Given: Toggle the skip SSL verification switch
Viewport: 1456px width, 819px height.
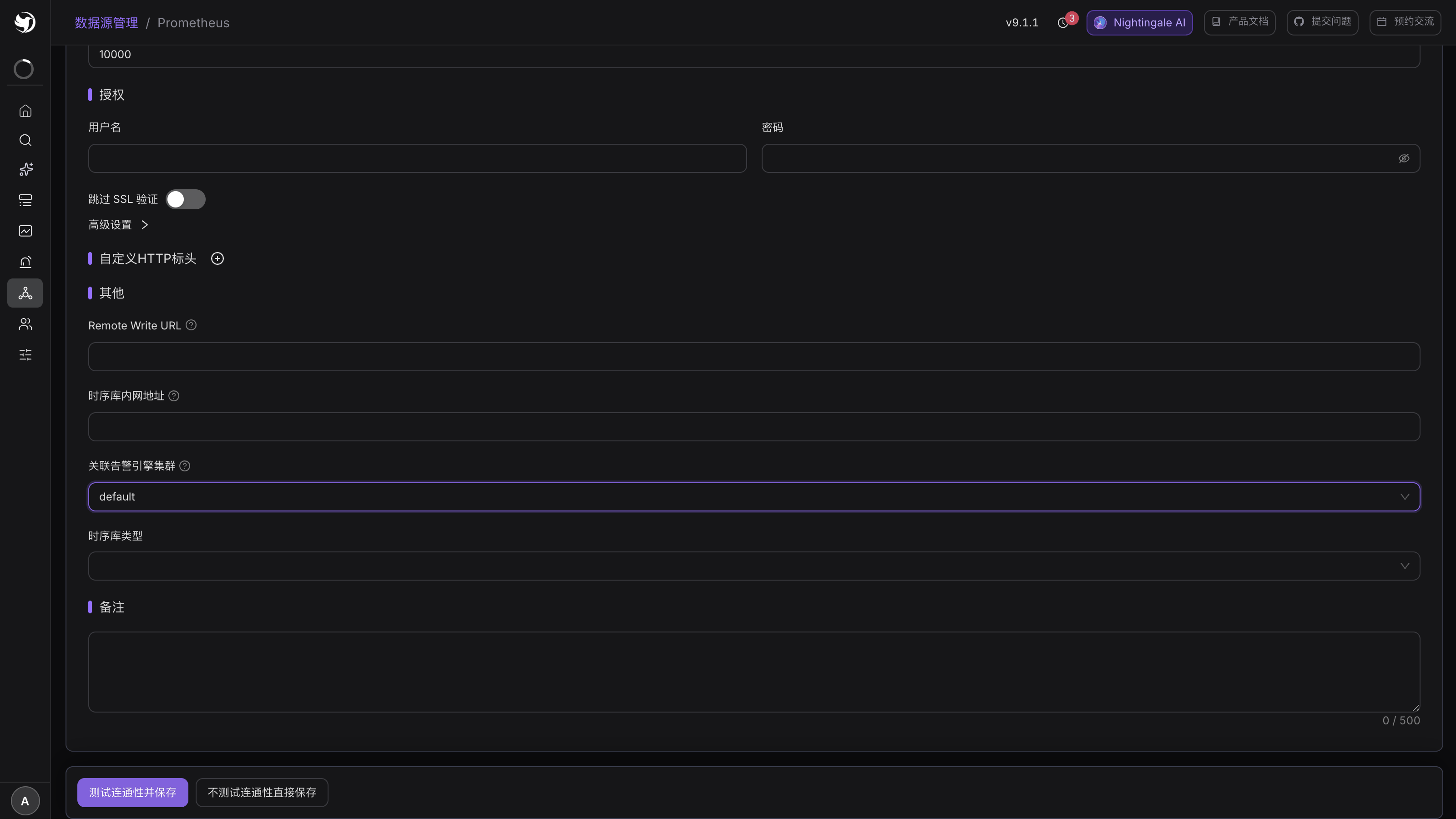Looking at the screenshot, I should (185, 200).
